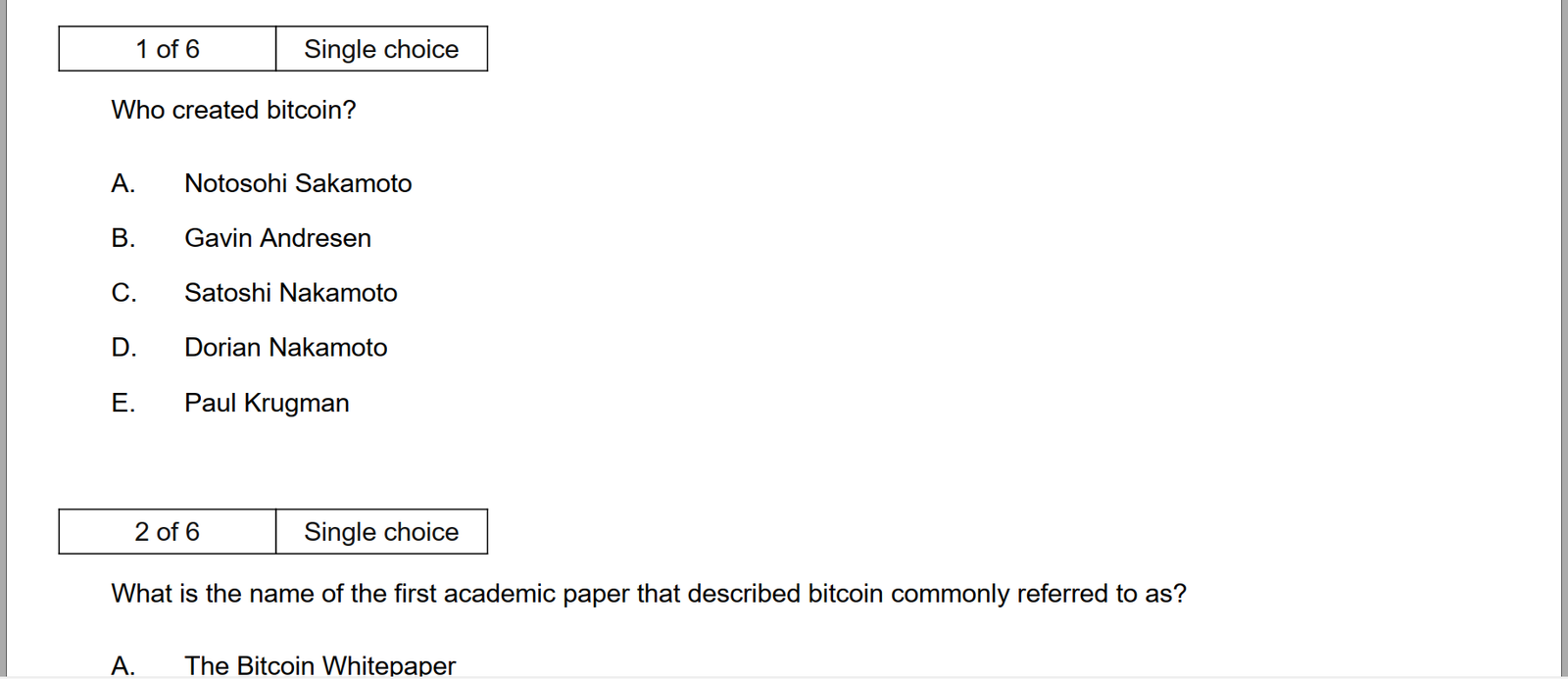
Task: Click option letter 'B.' beside Gavin Andresen
Action: click(x=122, y=238)
